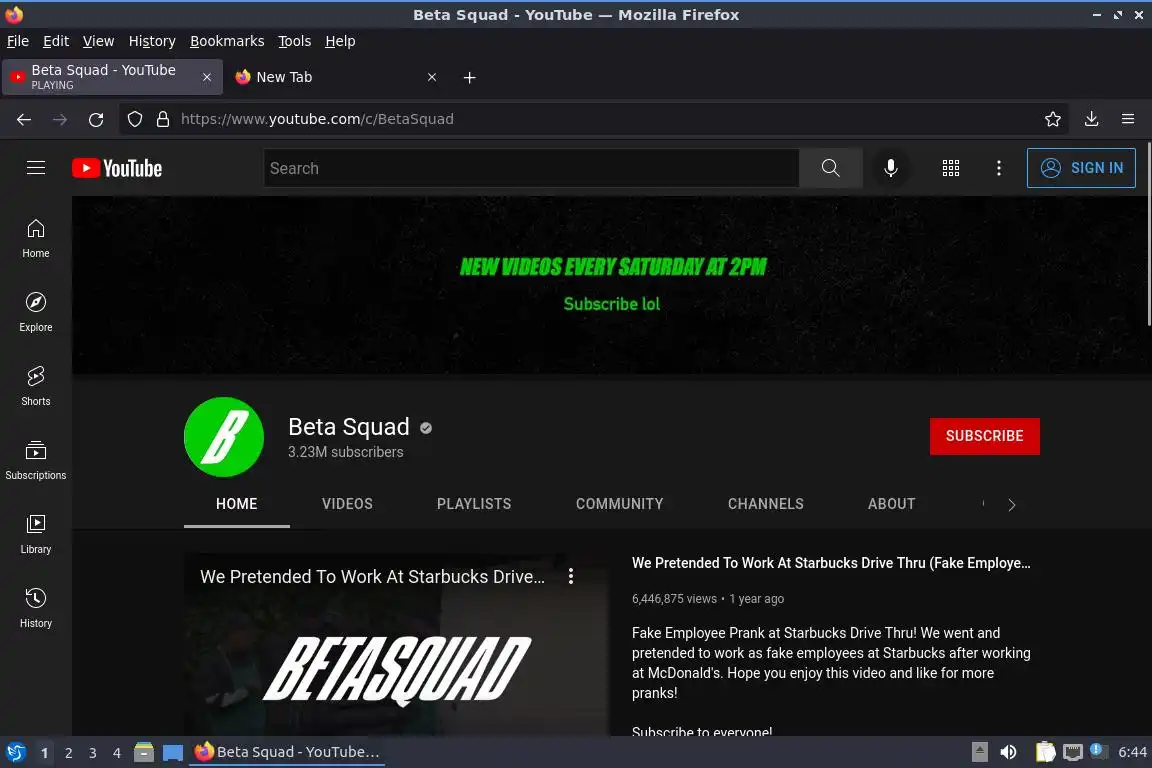Open the Bookmarks menu
This screenshot has height=768, width=1152.
(x=227, y=41)
